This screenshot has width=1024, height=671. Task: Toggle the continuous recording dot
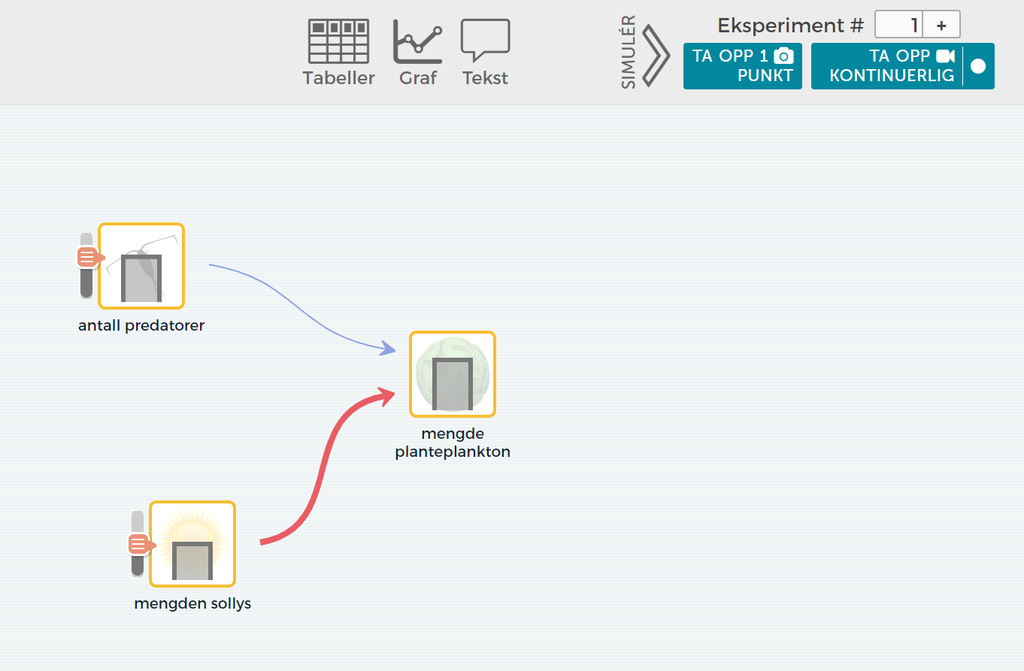point(978,66)
